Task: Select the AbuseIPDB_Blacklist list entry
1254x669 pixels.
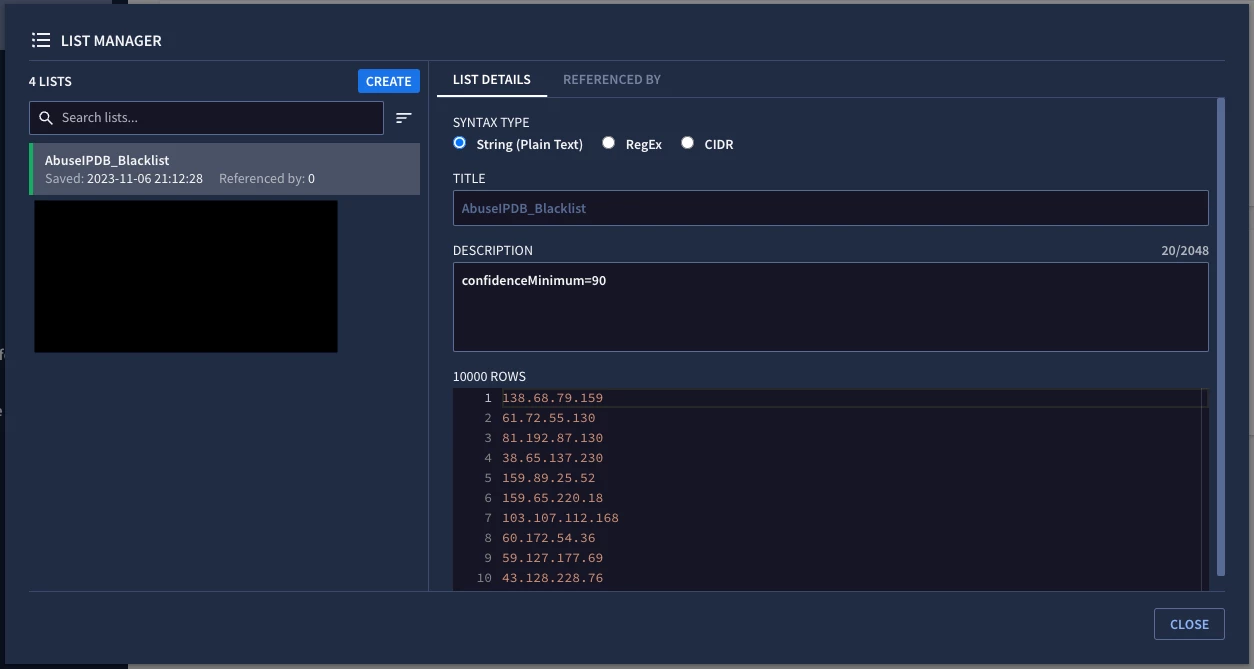Action: tap(224, 169)
